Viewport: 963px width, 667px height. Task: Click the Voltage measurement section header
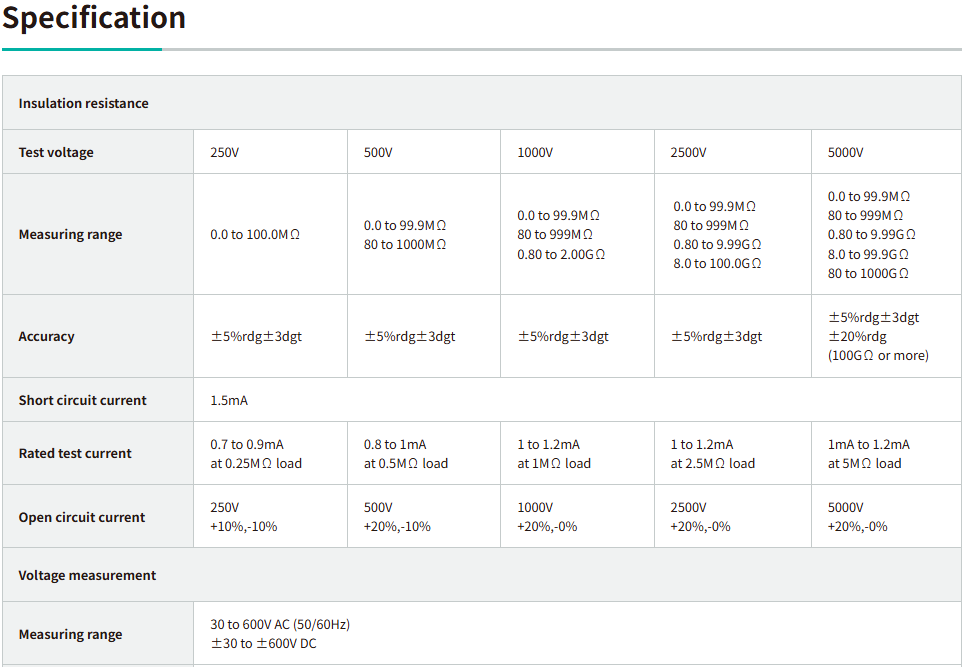click(x=87, y=575)
